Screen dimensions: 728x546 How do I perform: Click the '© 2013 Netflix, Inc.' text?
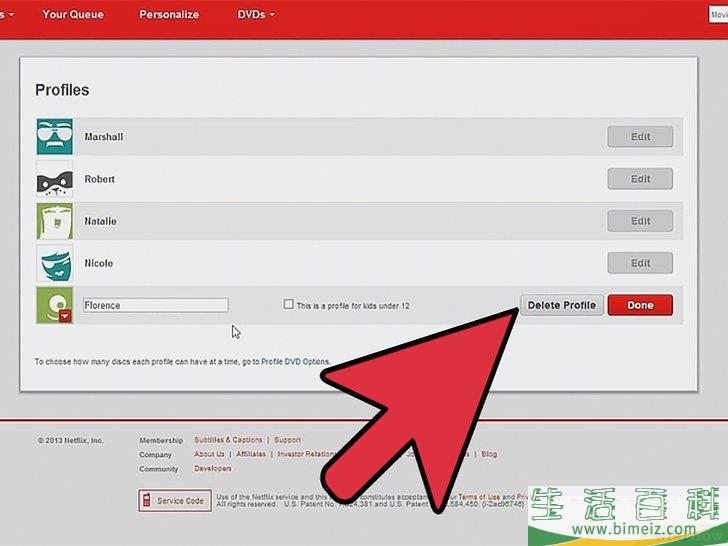pos(71,440)
